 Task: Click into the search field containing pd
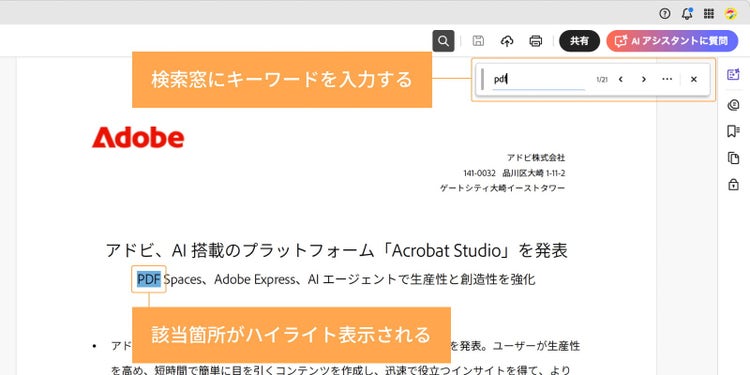(538, 79)
